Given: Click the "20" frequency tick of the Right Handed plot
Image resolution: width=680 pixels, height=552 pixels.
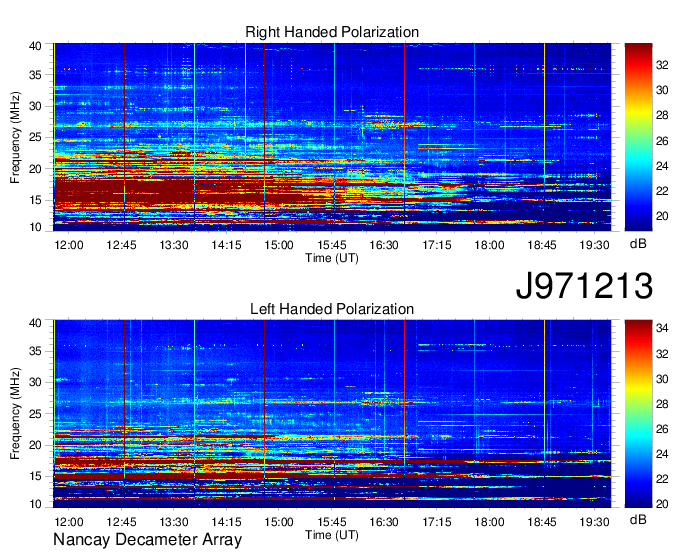Looking at the screenshot, I should (x=36, y=169).
